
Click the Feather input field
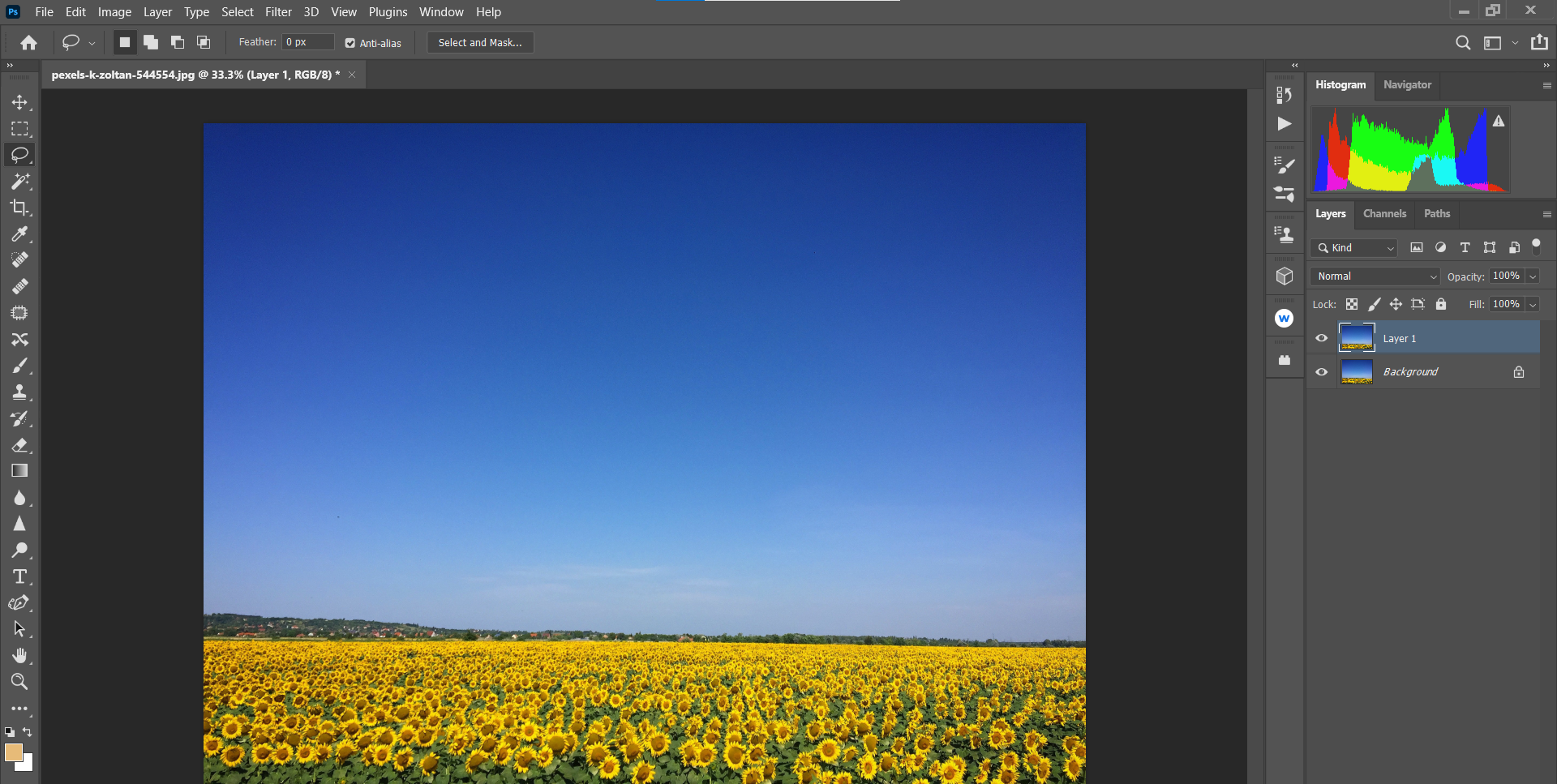pos(307,42)
